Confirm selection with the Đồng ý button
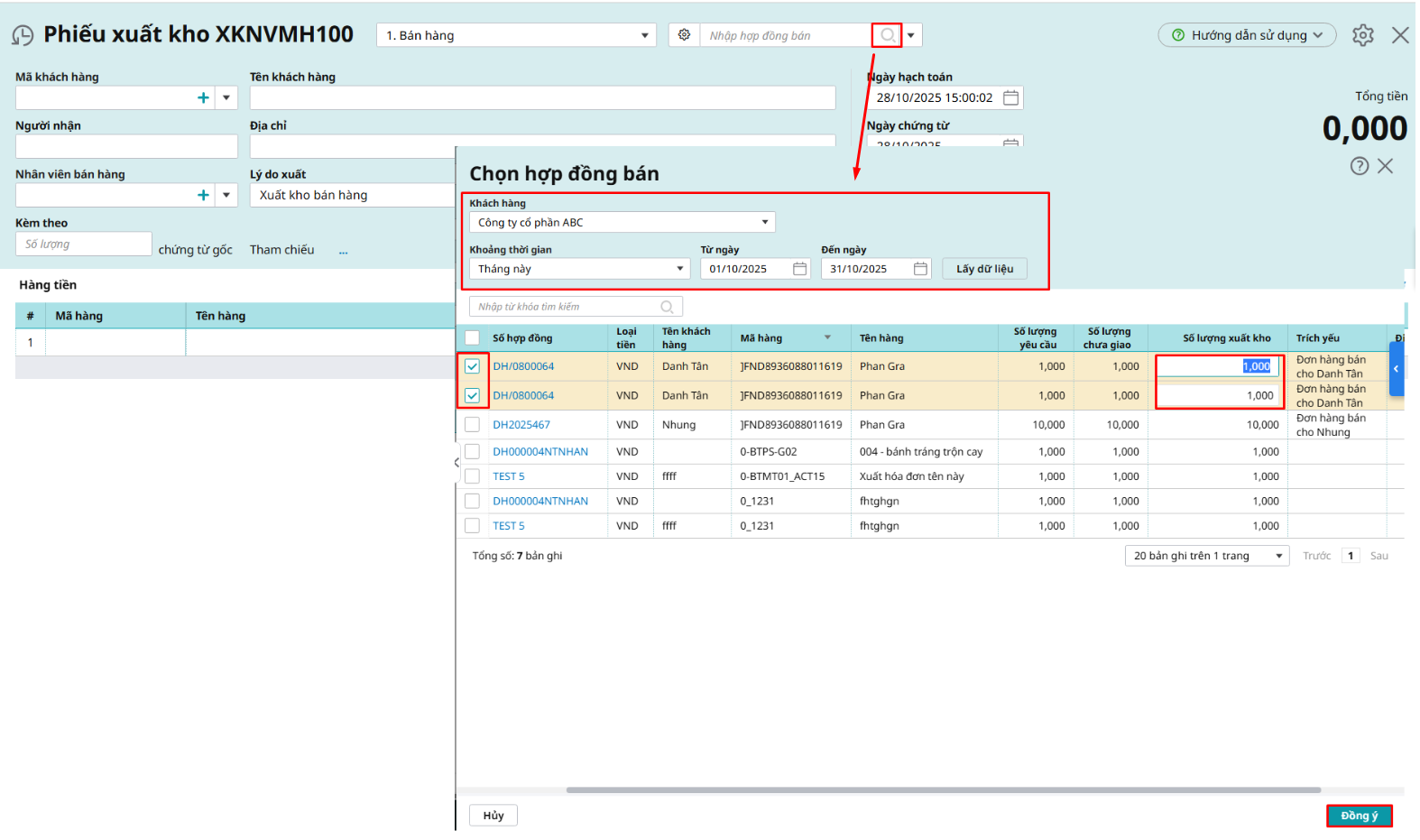This screenshot has height=840, width=1420. [x=1359, y=816]
